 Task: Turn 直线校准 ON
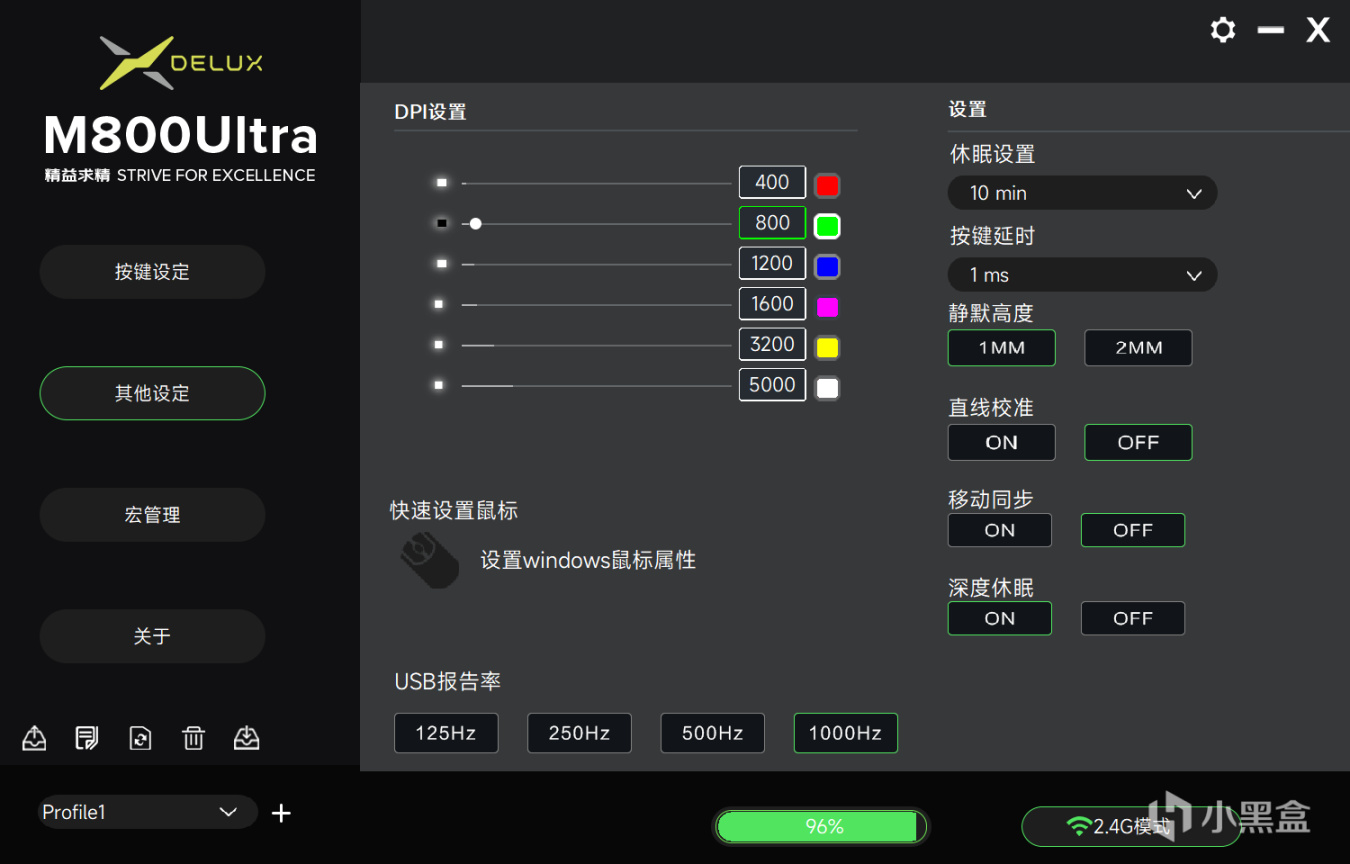[x=1001, y=442]
